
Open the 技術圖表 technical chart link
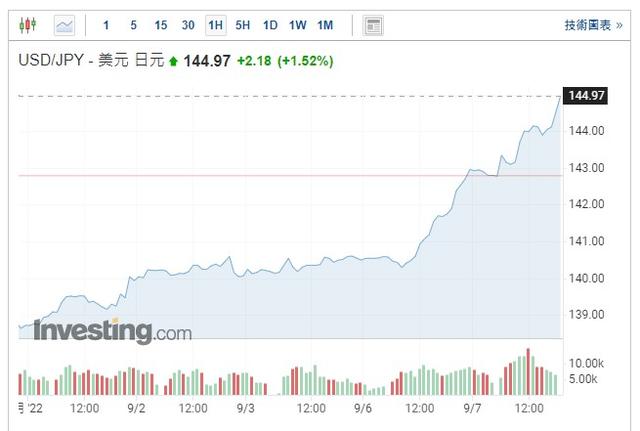(x=593, y=25)
